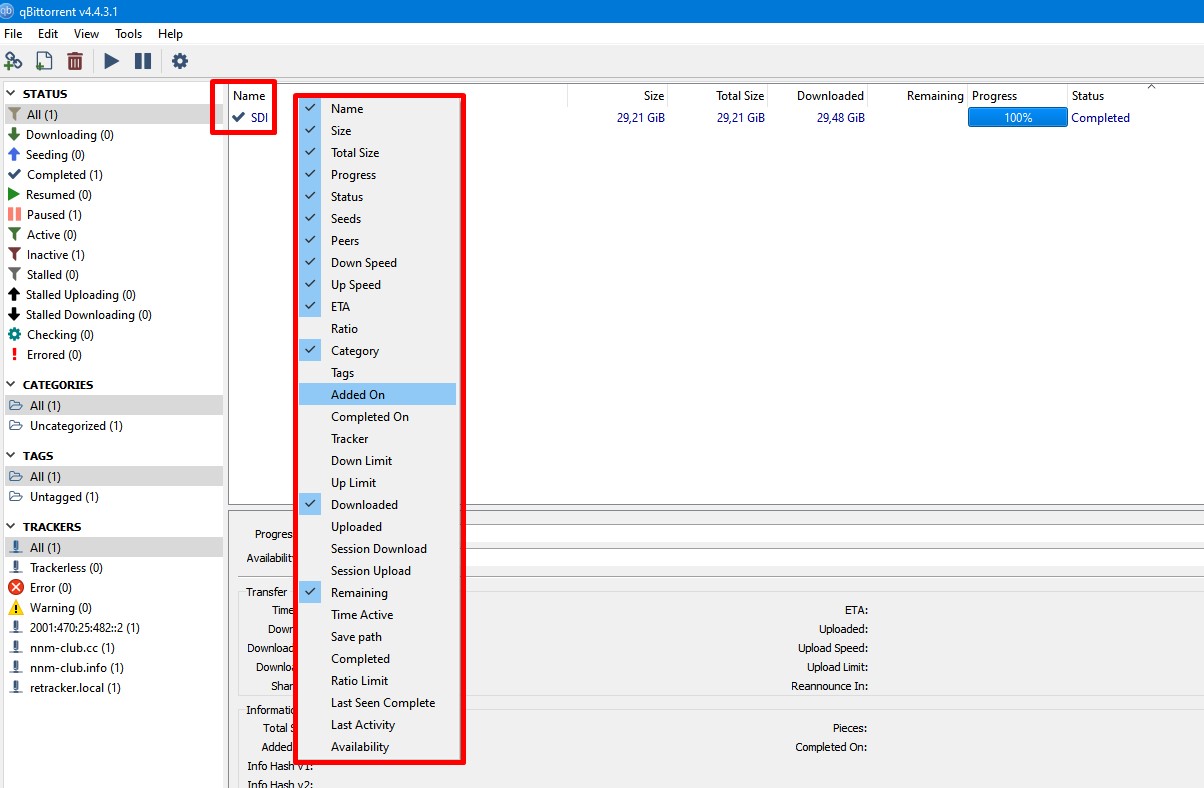Viewport: 1204px width, 788px height.
Task: Click the Resume play icon in toolbar
Action: click(x=111, y=61)
